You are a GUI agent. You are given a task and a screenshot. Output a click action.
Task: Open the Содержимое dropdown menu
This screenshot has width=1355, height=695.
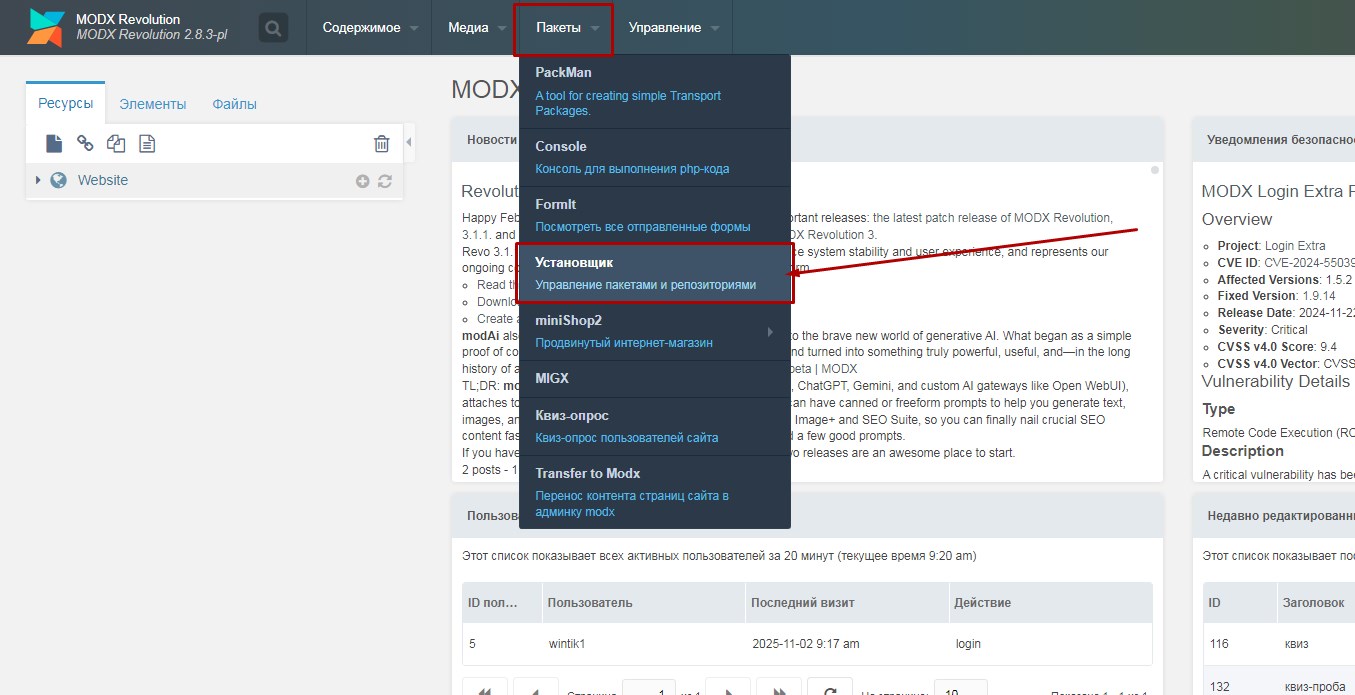(x=370, y=28)
